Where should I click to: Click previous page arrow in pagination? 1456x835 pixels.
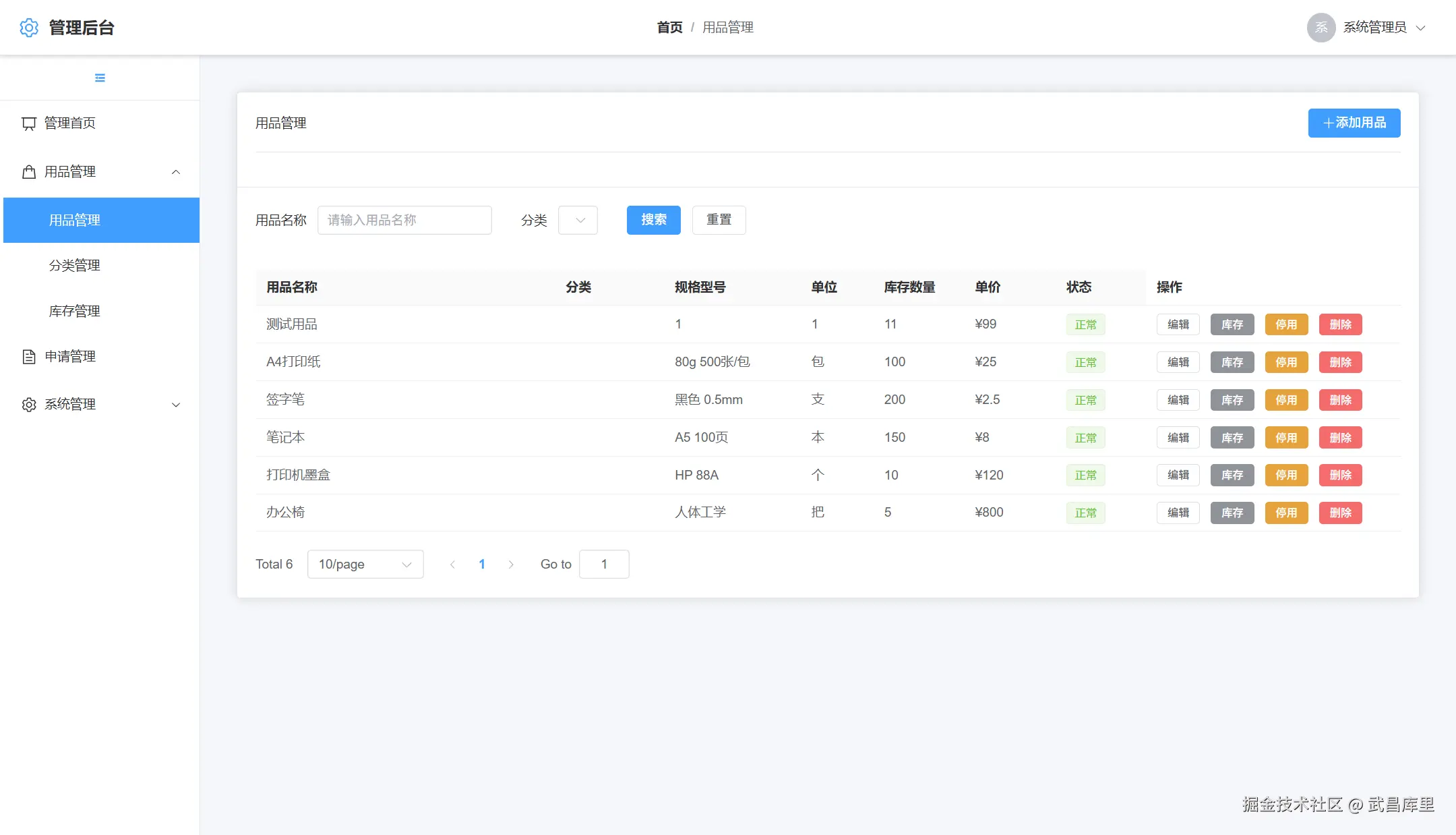point(452,565)
